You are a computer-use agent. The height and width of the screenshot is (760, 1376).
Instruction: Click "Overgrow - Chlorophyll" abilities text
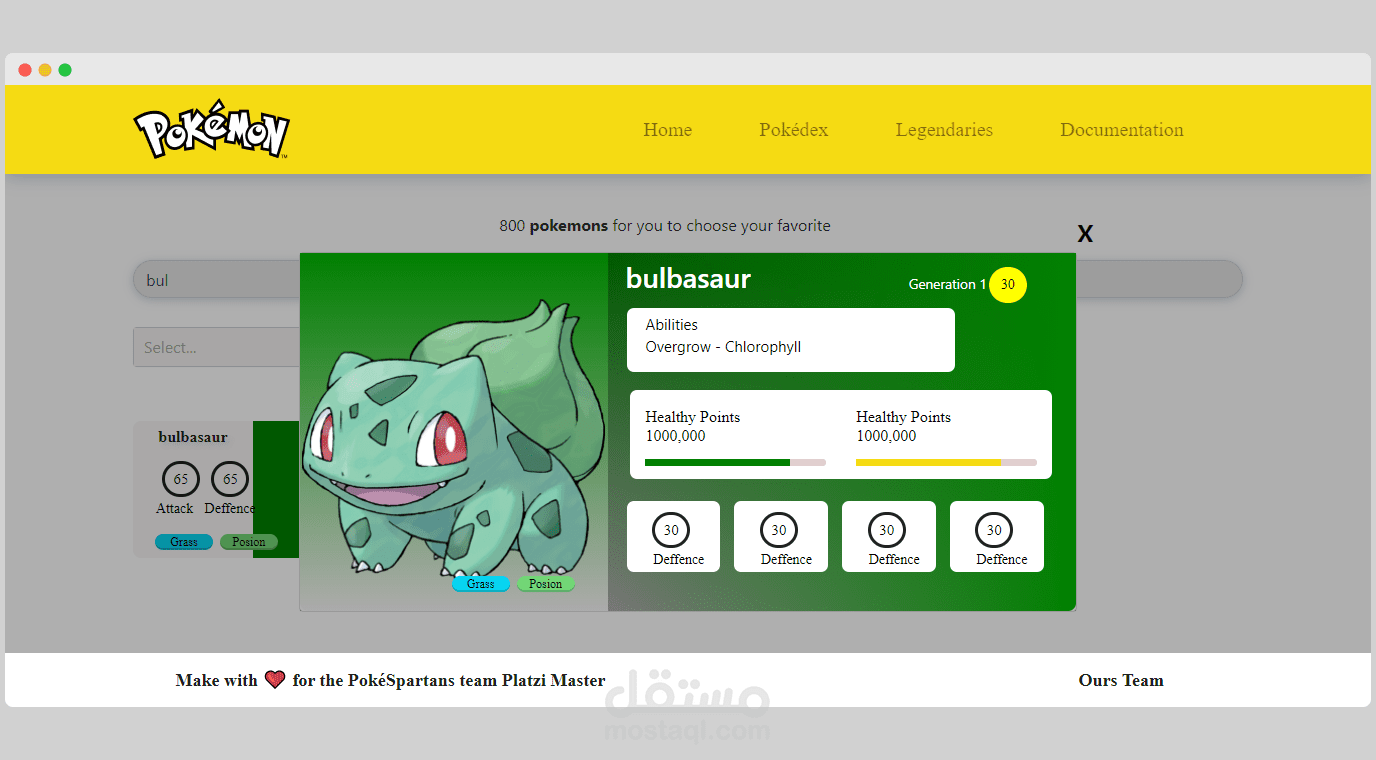(x=723, y=347)
